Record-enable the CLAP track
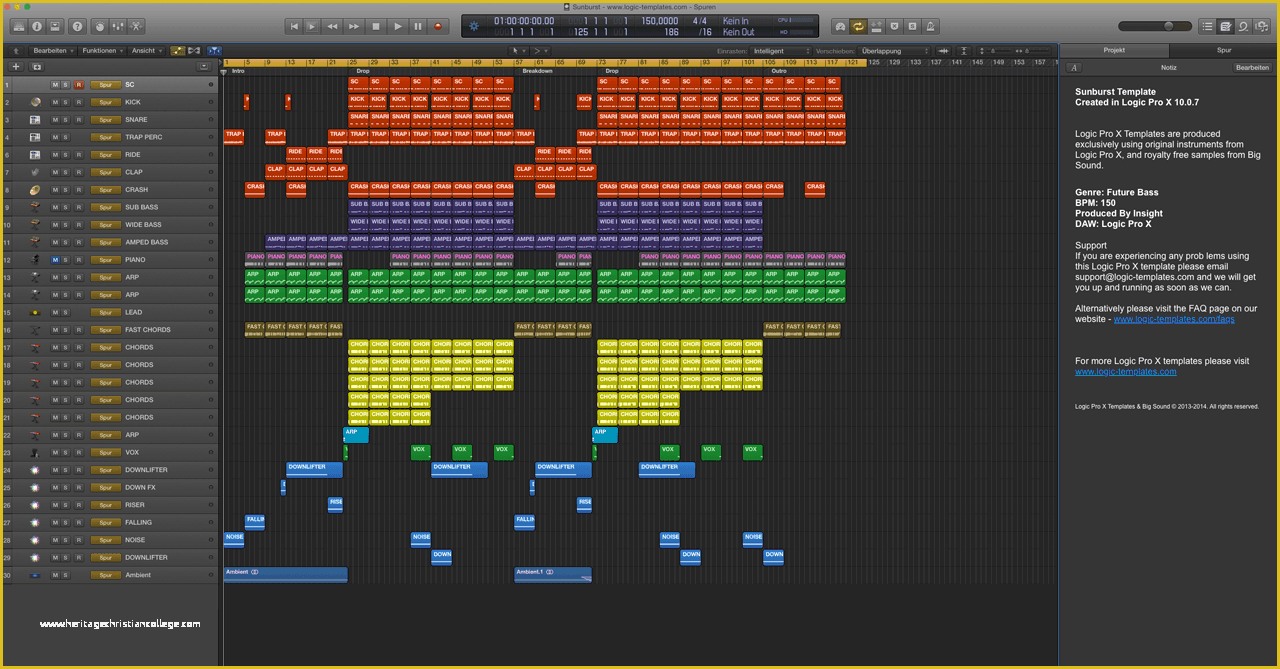This screenshot has height=669, width=1280. click(78, 172)
